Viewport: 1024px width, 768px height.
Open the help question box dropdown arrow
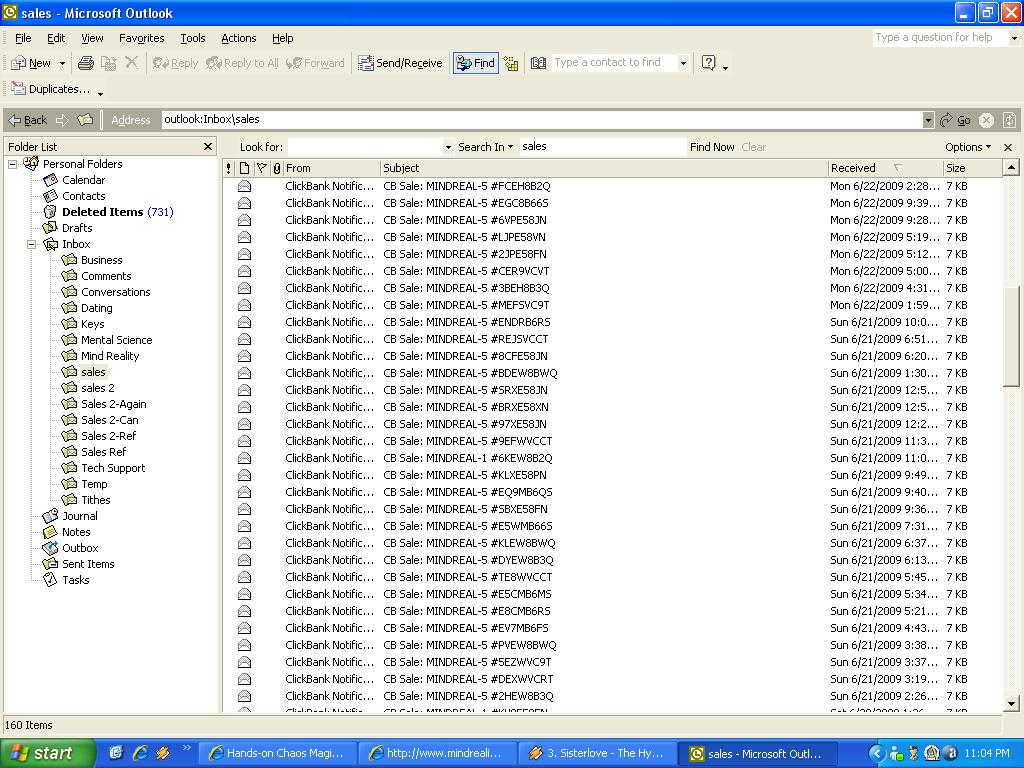point(1014,38)
